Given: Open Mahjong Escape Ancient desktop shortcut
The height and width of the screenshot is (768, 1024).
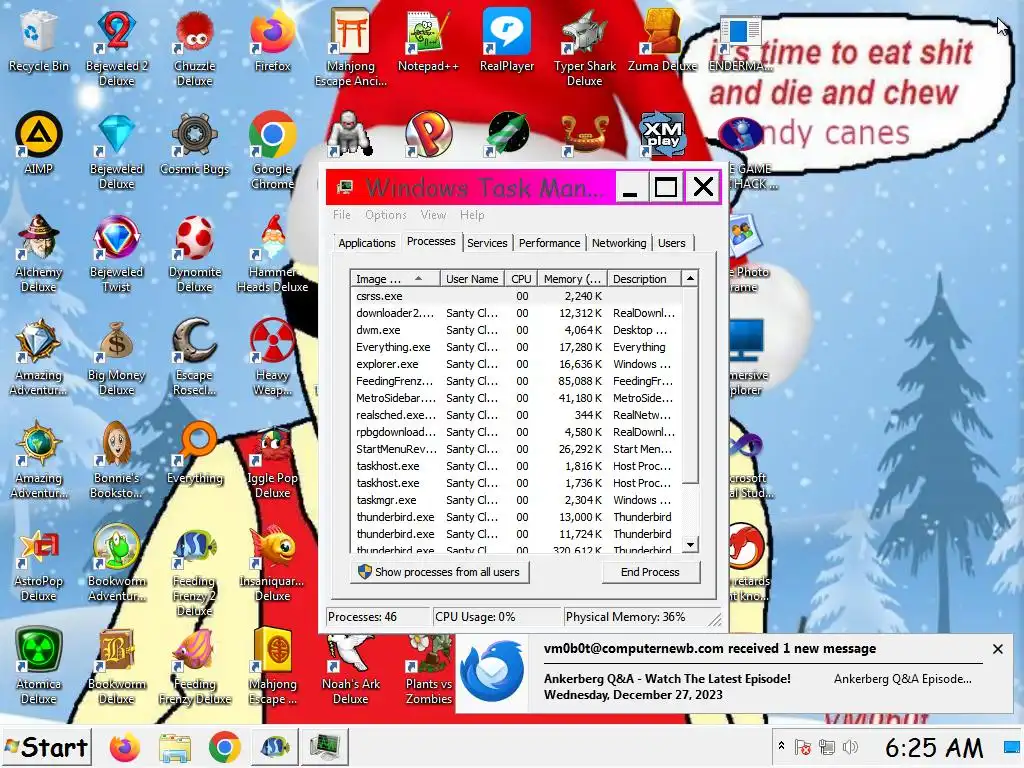Looking at the screenshot, I should [x=351, y=49].
